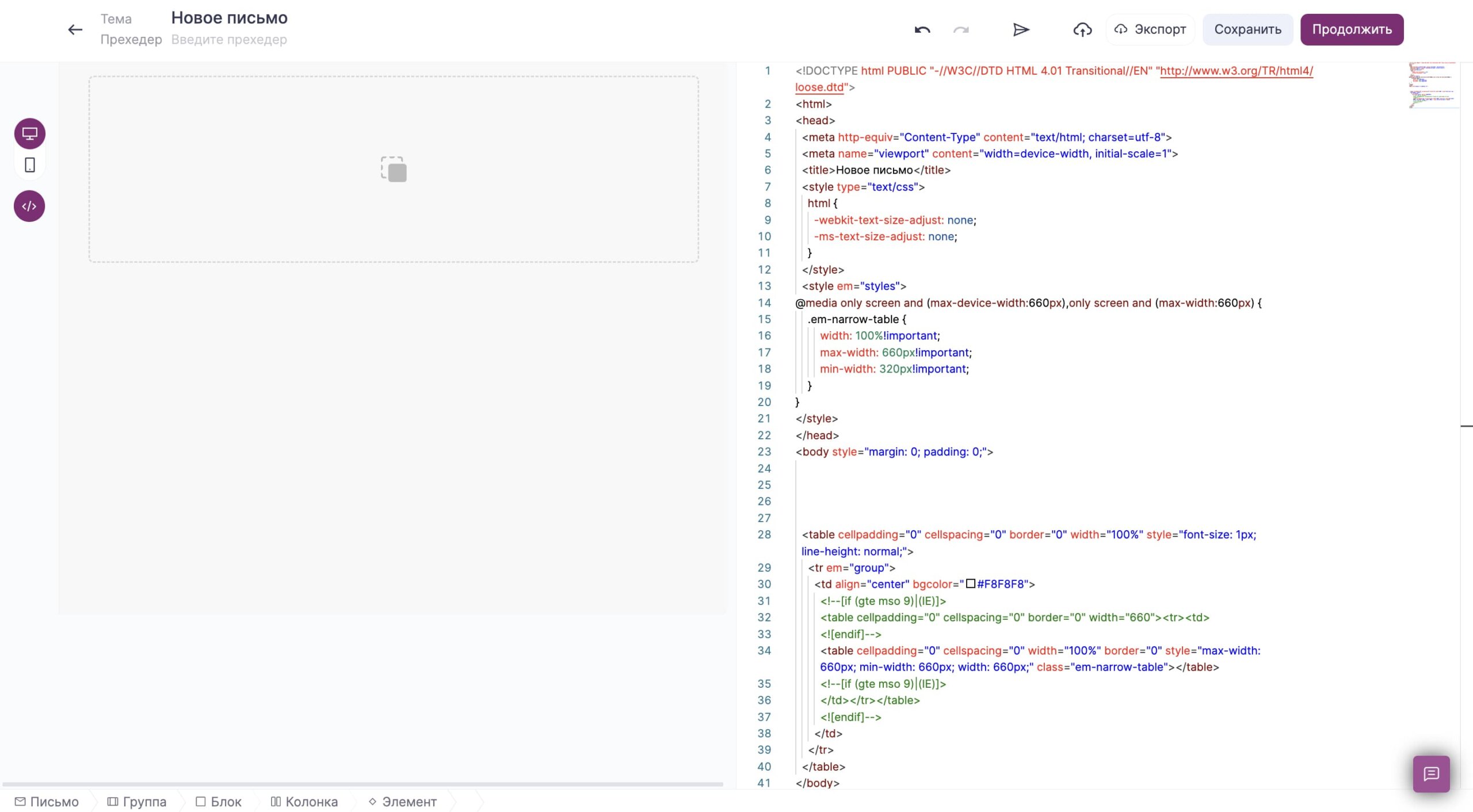Viewport: 1473px width, 812px height.
Task: Click the </head> closing tag line
Action: click(817, 435)
